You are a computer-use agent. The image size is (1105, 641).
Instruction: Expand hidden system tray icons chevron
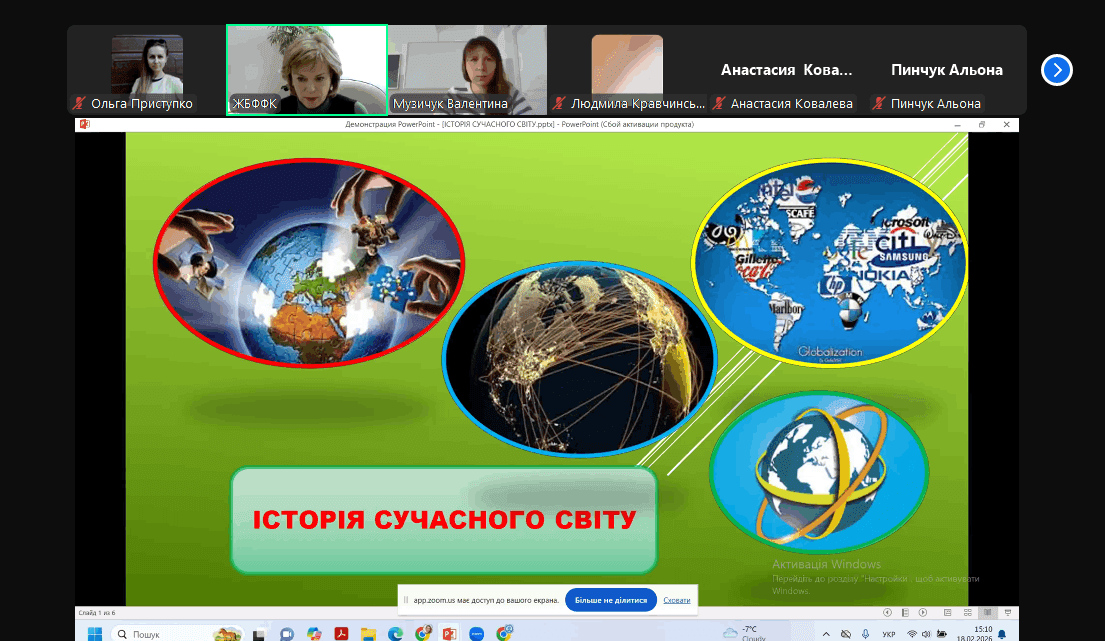click(826, 635)
